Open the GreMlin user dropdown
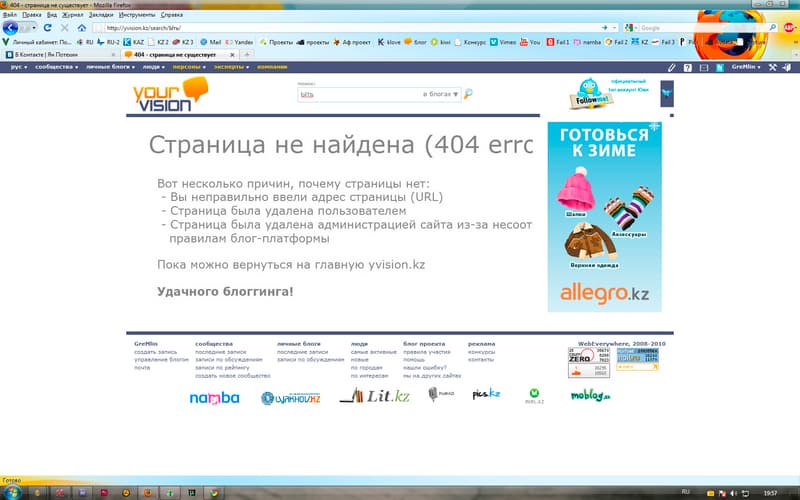Viewport: 800px width, 500px height. click(745, 67)
